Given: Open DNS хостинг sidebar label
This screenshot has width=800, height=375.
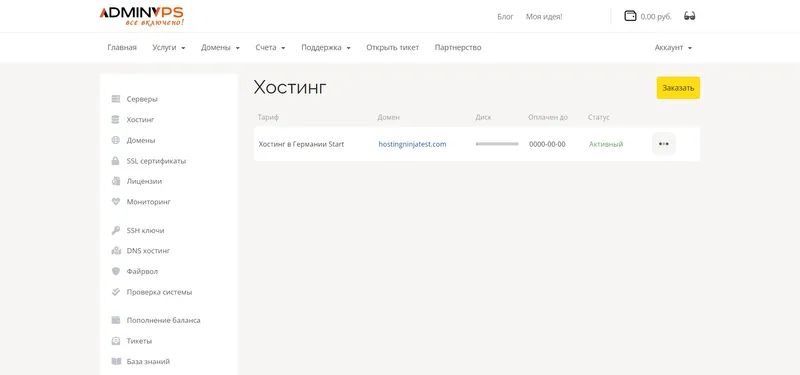Looking at the screenshot, I should click(148, 251).
